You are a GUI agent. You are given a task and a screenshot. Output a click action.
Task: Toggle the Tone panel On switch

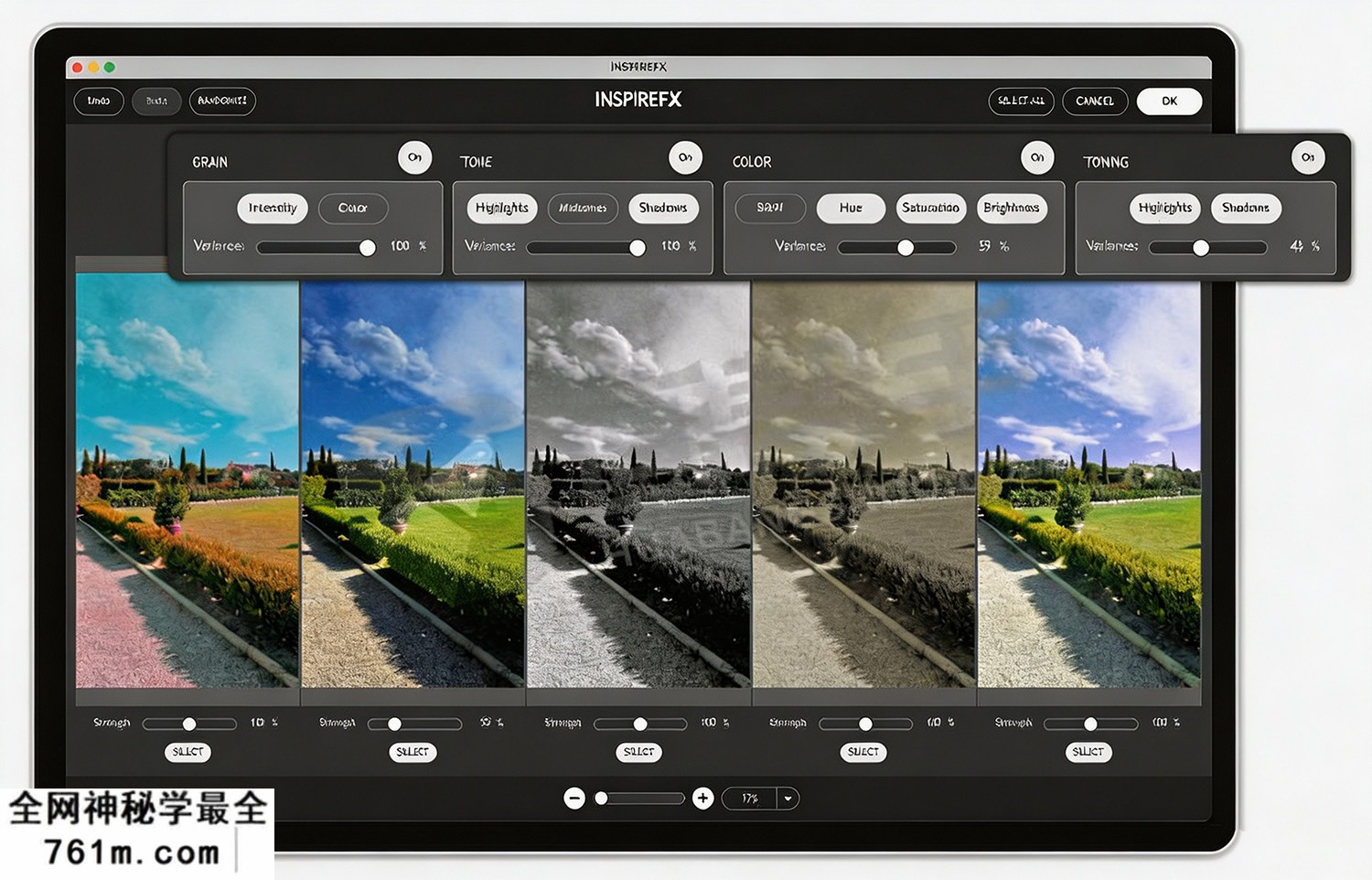pyautogui.click(x=685, y=157)
